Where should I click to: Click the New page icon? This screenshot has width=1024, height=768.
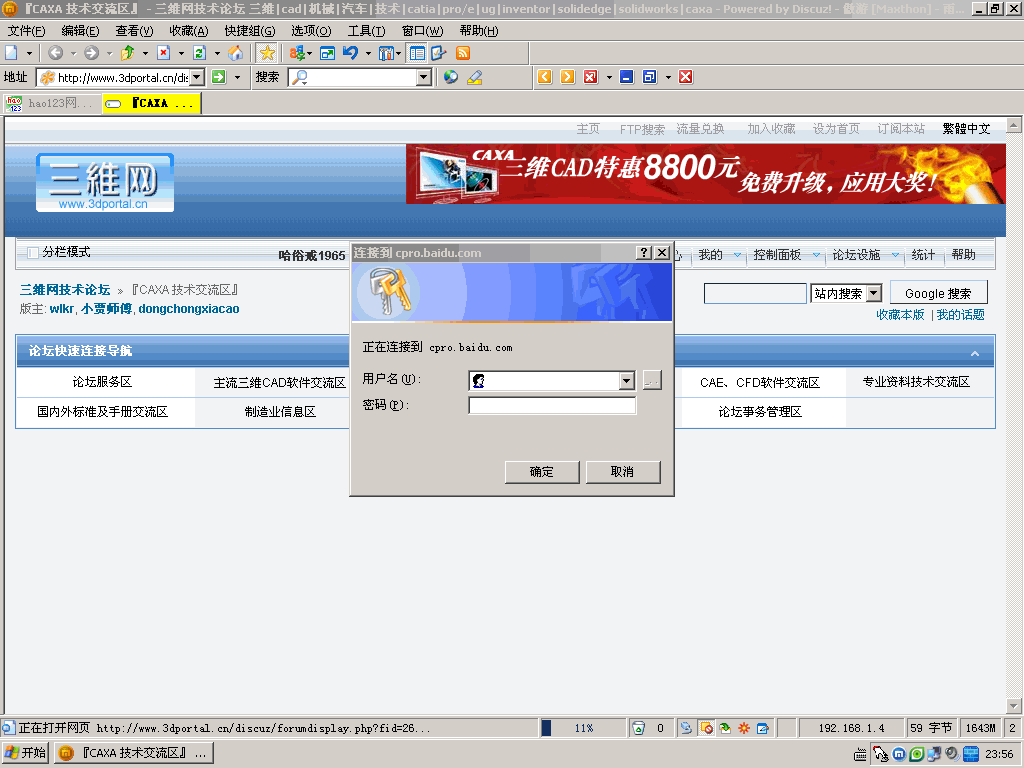click(11, 53)
